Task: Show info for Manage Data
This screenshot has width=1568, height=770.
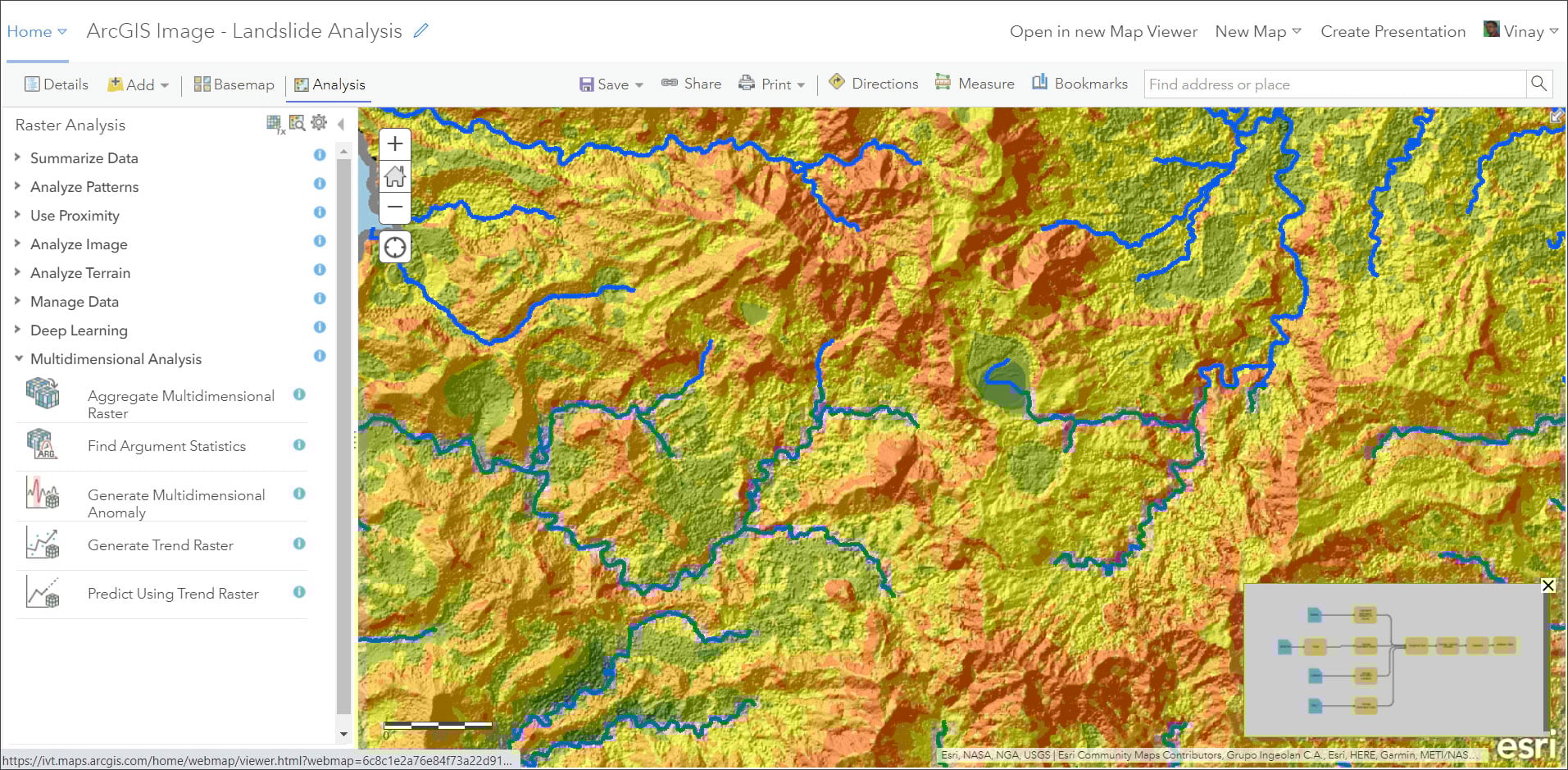Action: click(320, 298)
